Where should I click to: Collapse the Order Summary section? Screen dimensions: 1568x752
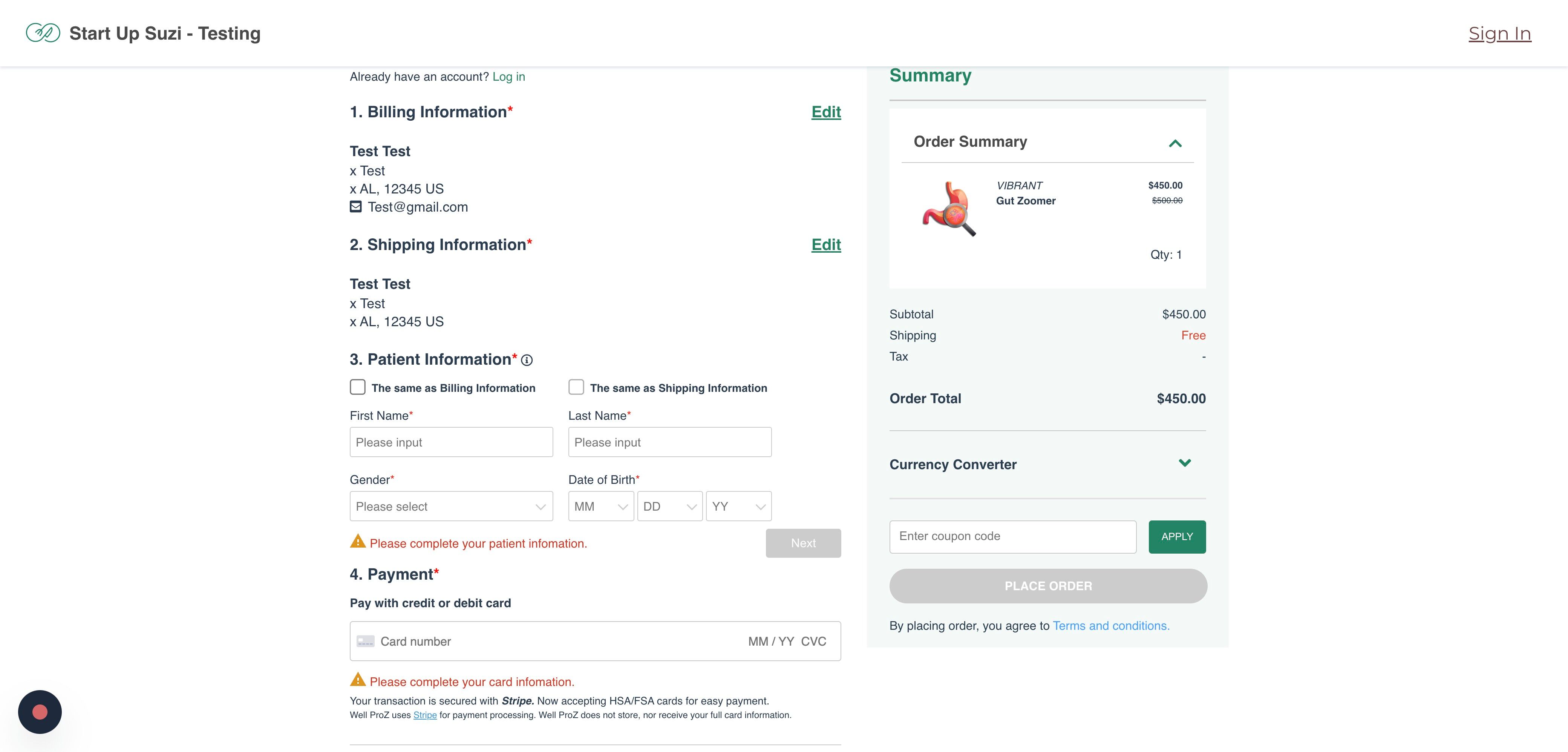point(1175,144)
